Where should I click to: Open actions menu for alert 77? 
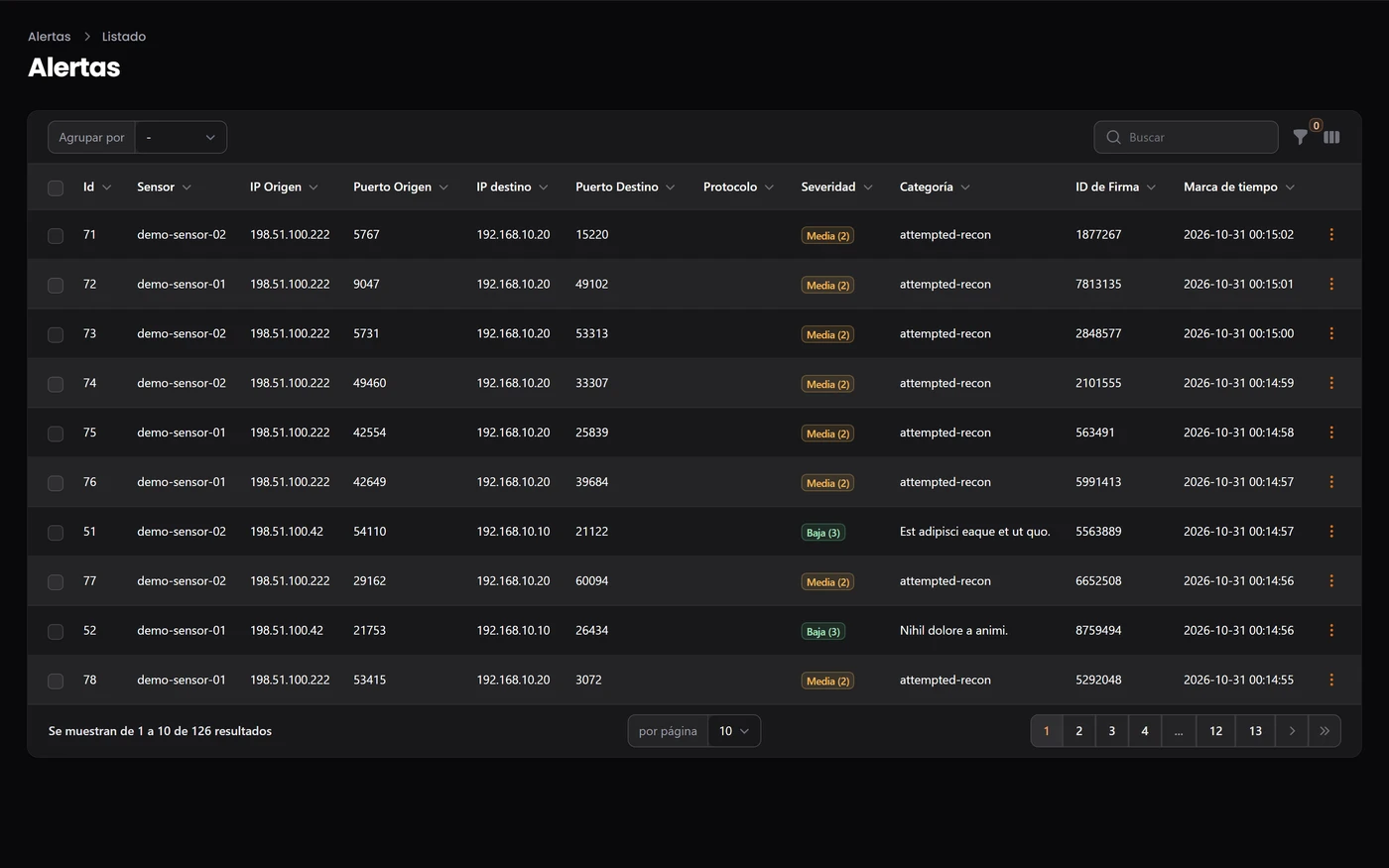point(1331,582)
